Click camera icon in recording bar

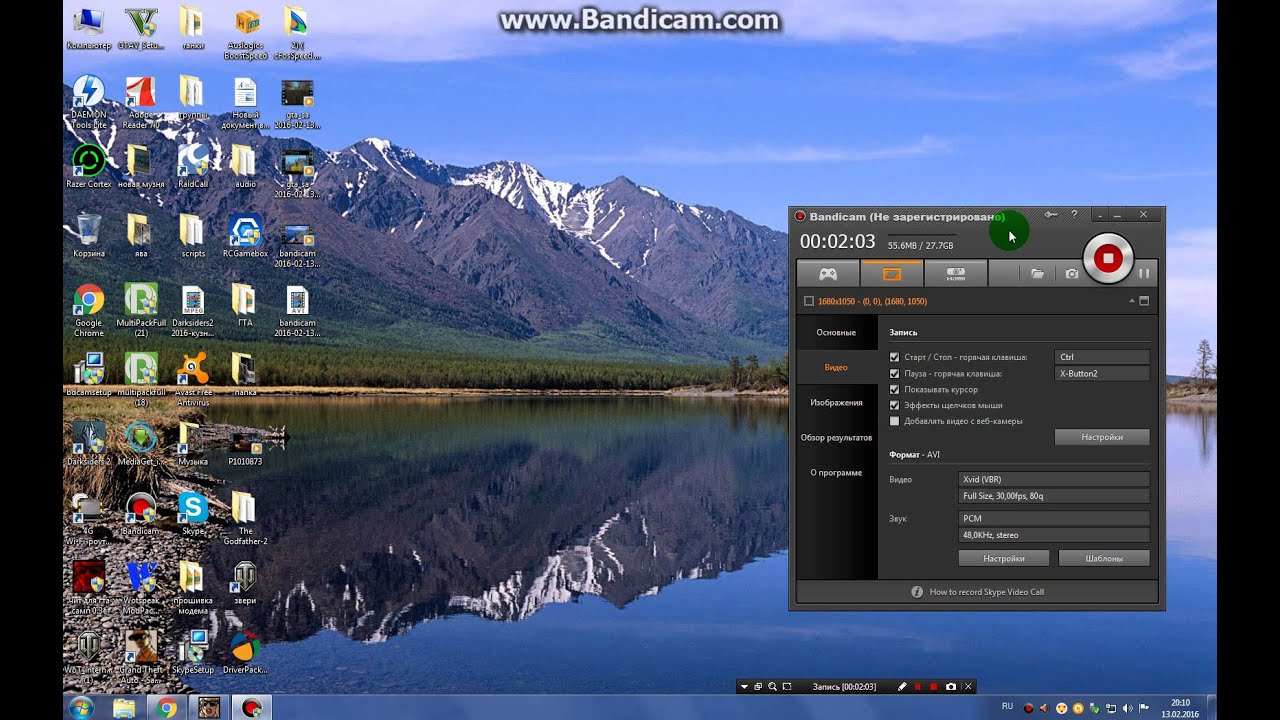(x=951, y=687)
